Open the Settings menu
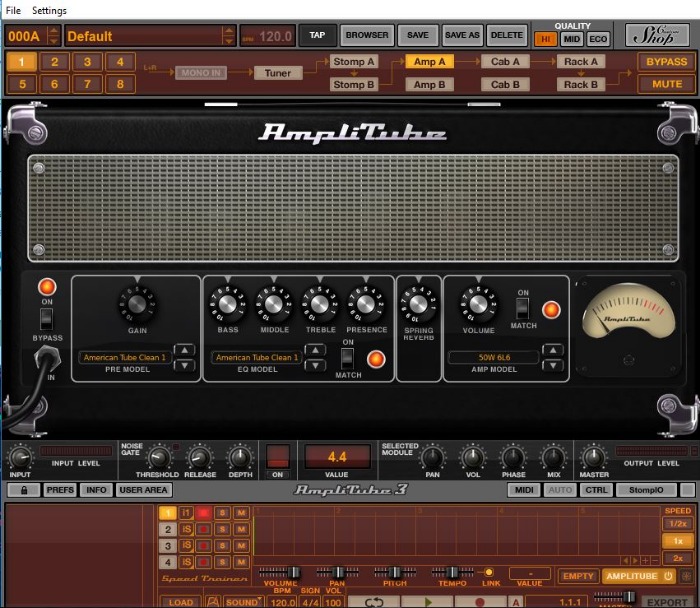This screenshot has width=700, height=608. coord(49,10)
